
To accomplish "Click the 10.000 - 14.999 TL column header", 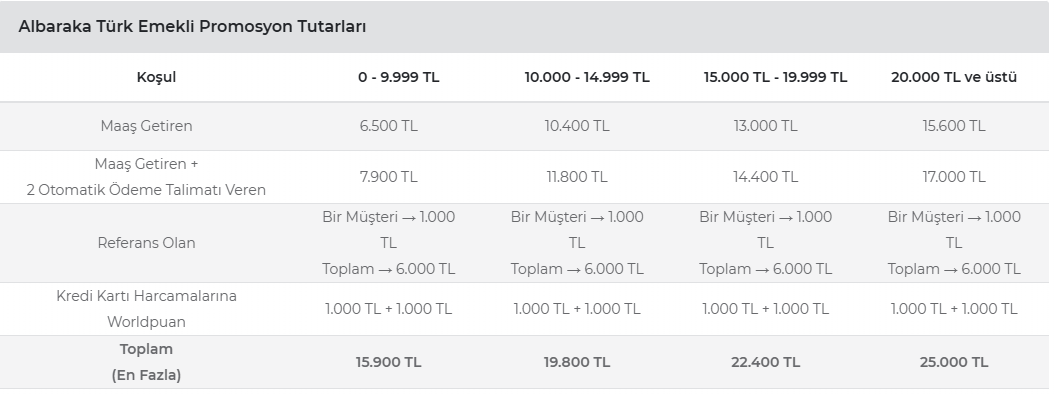I will point(587,77).
